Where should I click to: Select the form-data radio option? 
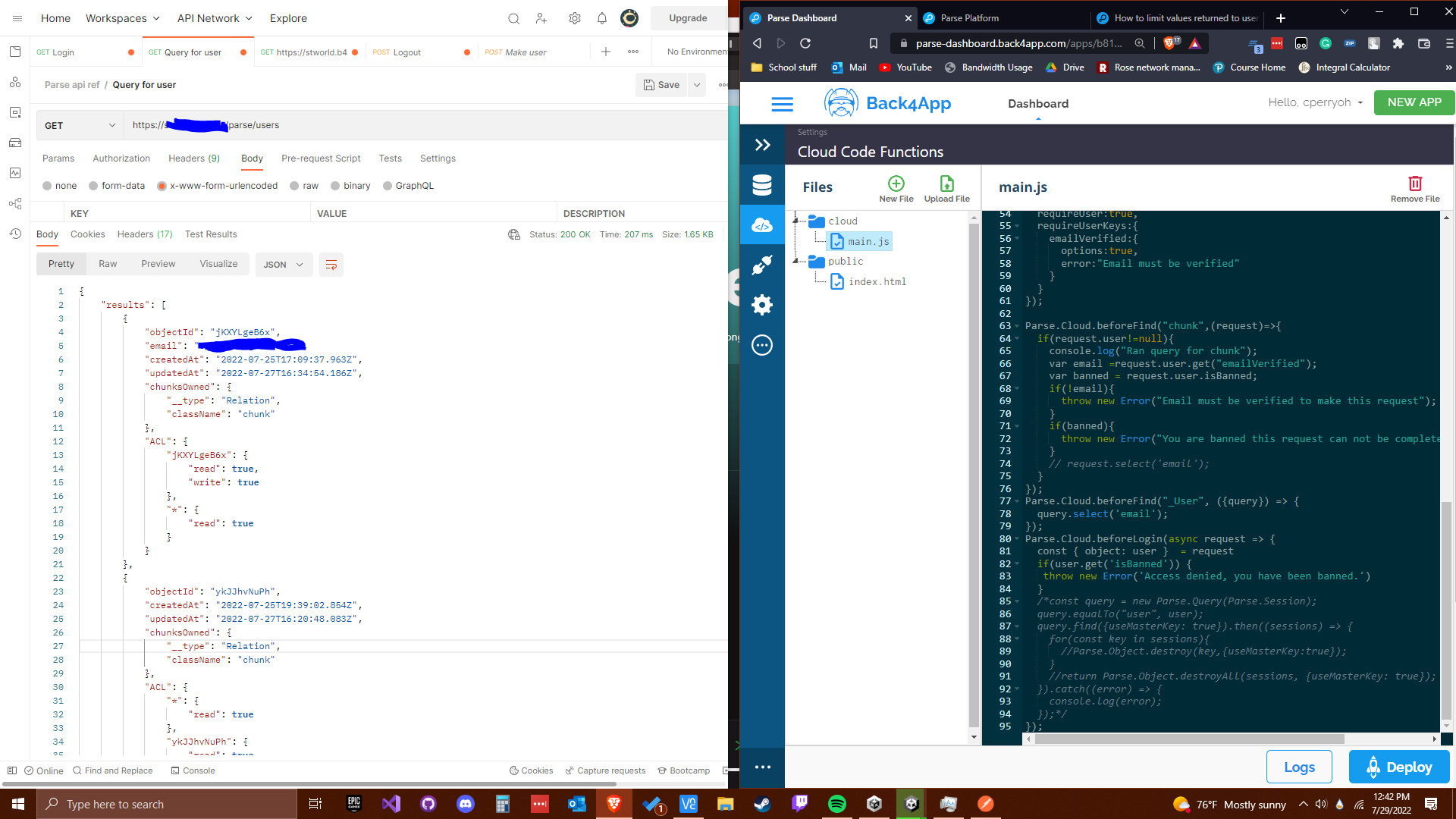[93, 186]
